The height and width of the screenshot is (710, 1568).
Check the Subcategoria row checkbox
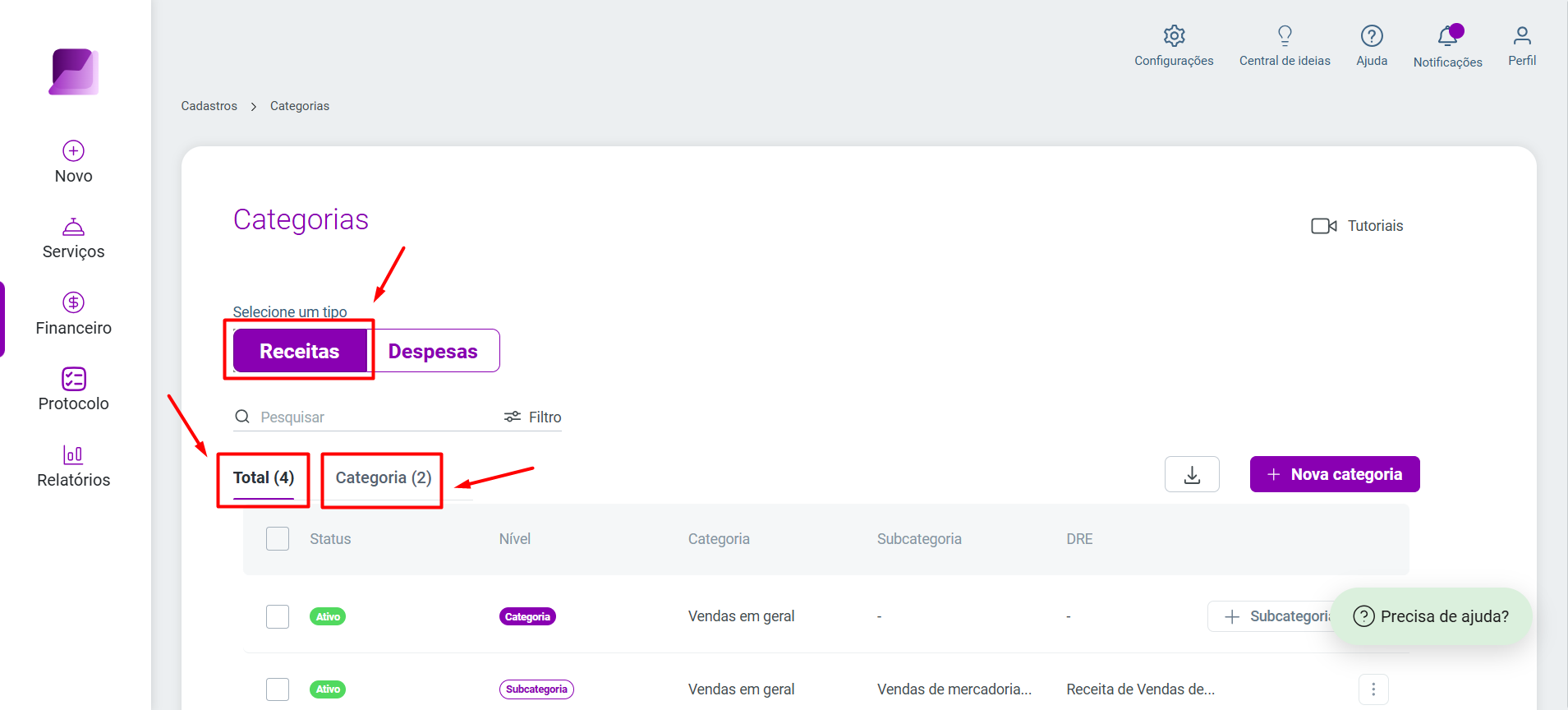[x=278, y=689]
